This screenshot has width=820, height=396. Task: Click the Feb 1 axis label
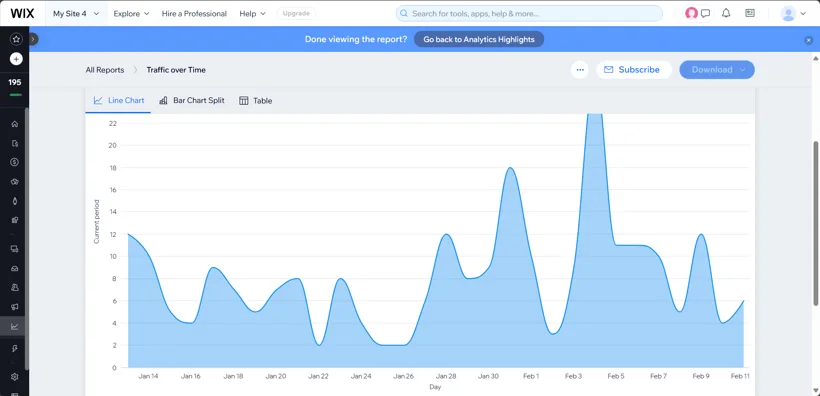(531, 376)
